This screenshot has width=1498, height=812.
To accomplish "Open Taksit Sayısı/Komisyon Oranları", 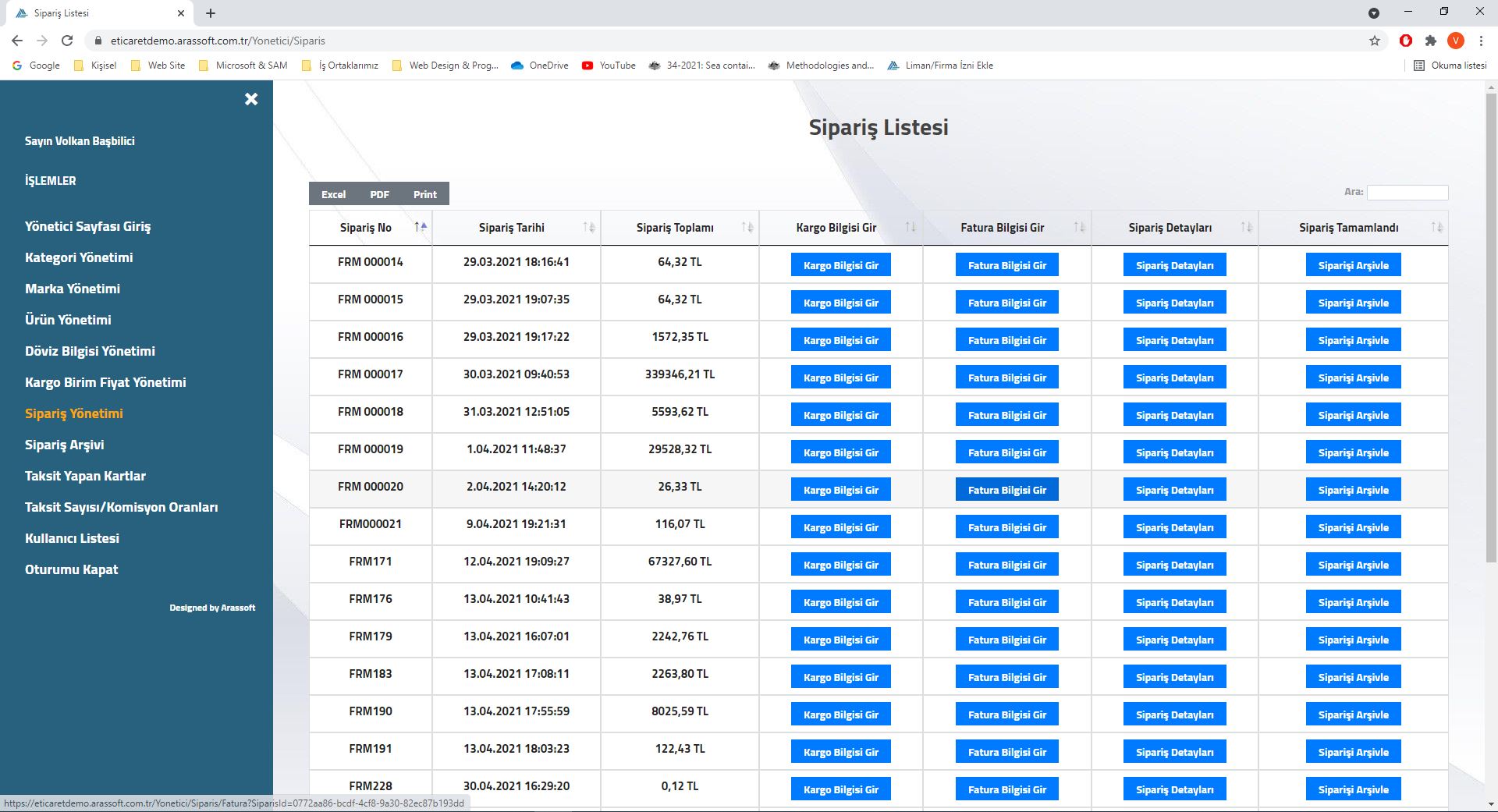I will click(x=121, y=507).
